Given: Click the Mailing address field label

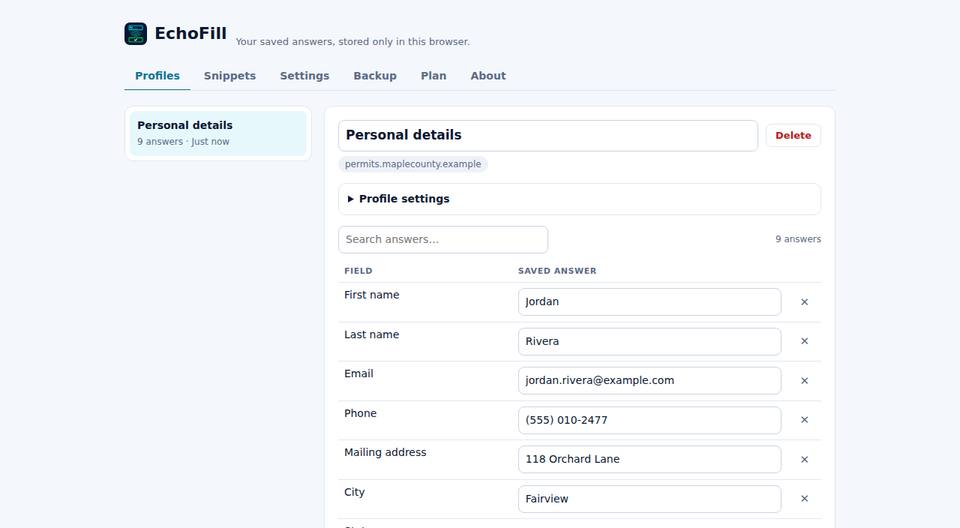Looking at the screenshot, I should 385,452.
